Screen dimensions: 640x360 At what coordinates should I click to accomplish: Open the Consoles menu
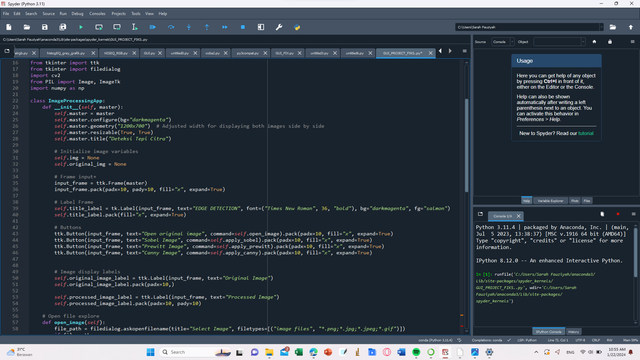tap(97, 13)
